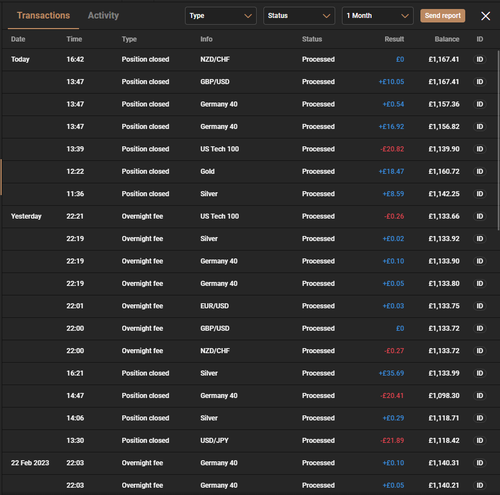Screen dimensions: 500x495
Task: Click the ID column header
Action: pyautogui.click(x=480, y=39)
